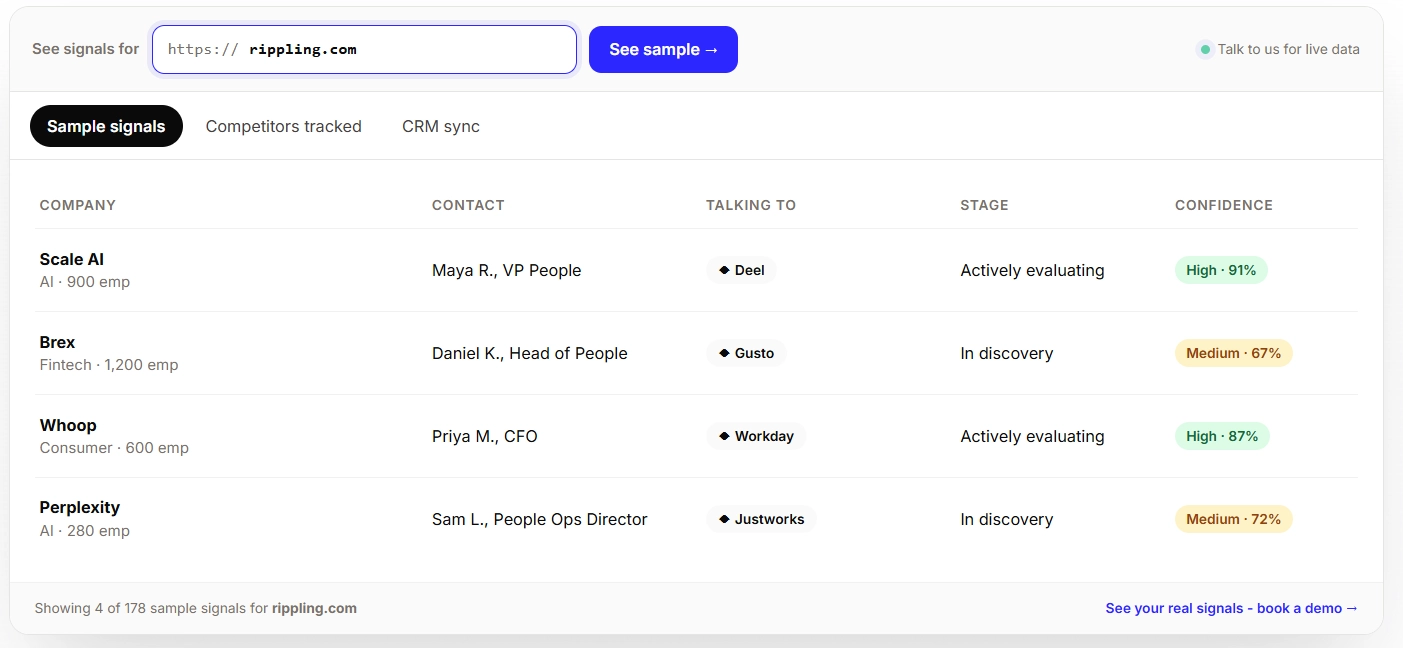This screenshot has width=1403, height=648.
Task: Focus the rippling.com URL input field
Action: coord(364,49)
